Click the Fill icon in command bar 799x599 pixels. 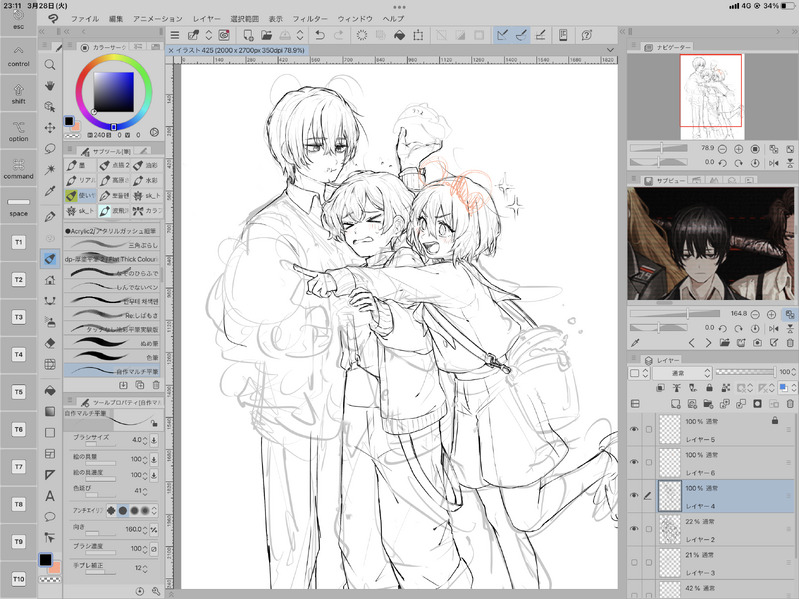tap(400, 35)
